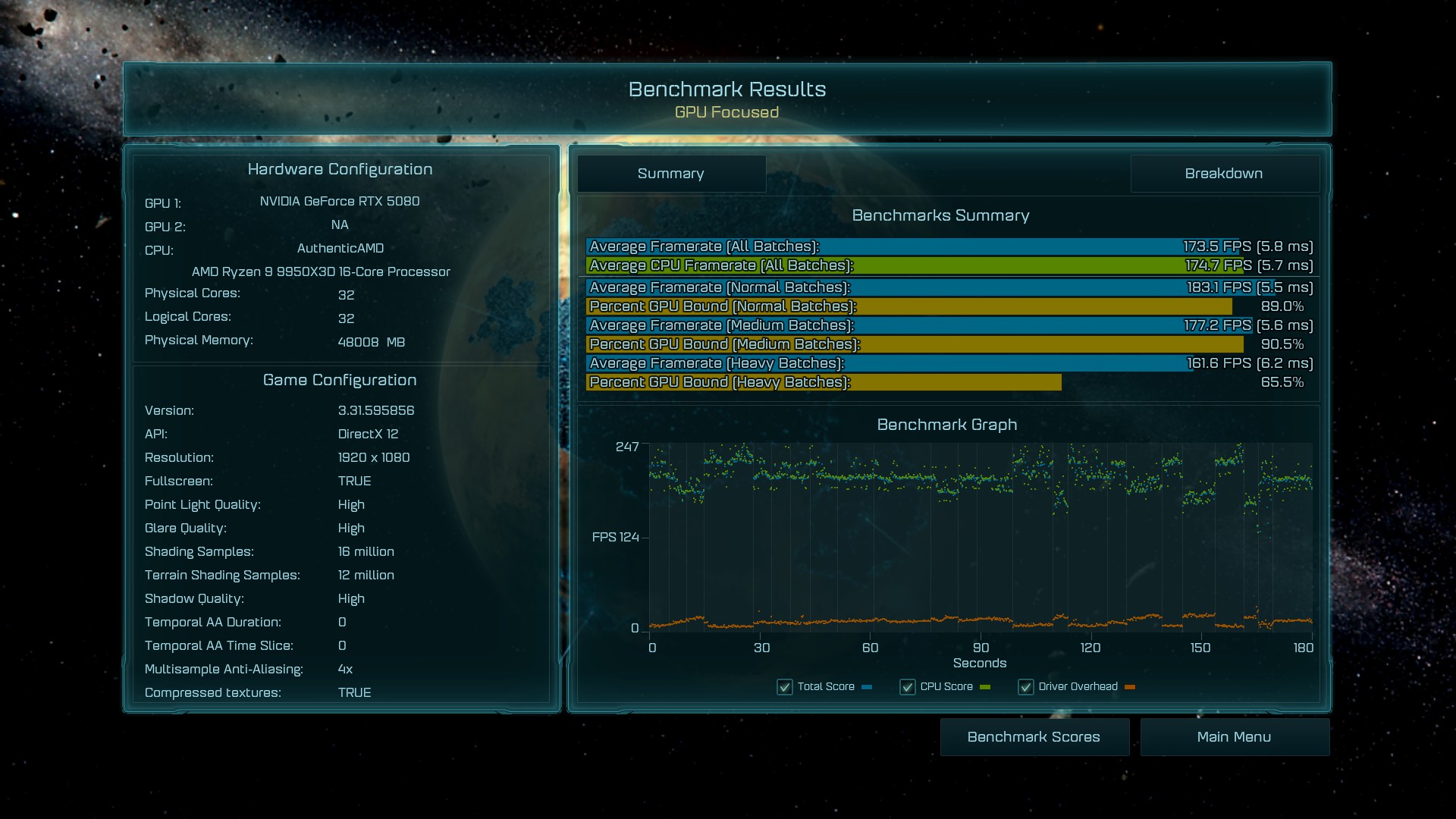This screenshot has width=1456, height=819.
Task: Toggle the CPU Score checkbox
Action: [907, 687]
